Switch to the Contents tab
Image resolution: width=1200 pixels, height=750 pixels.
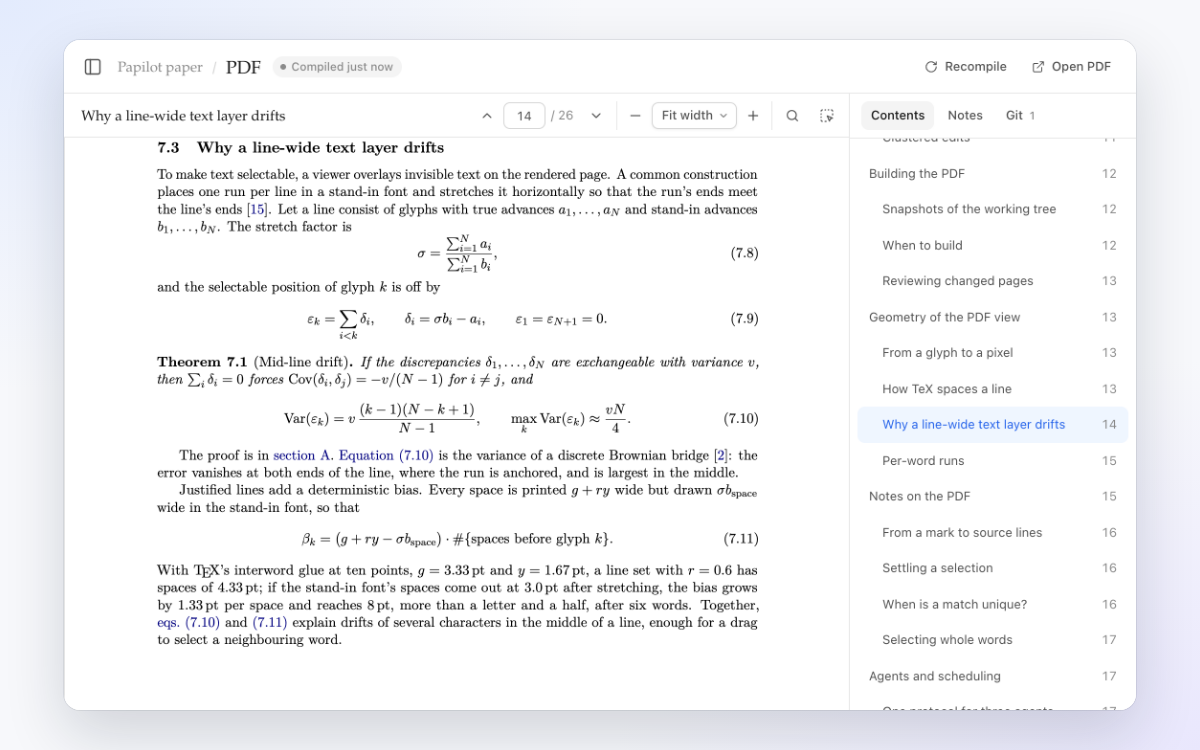(x=897, y=116)
